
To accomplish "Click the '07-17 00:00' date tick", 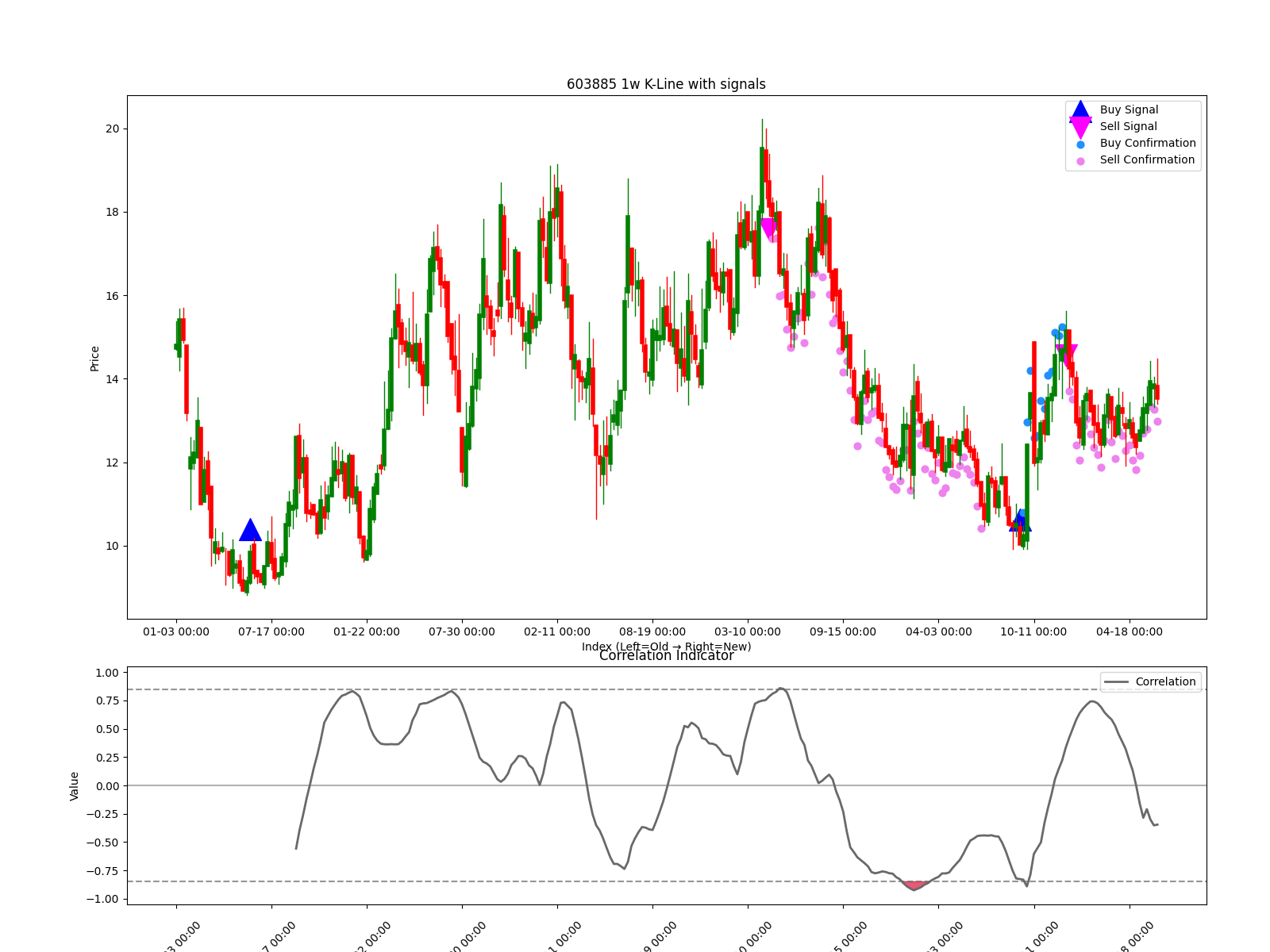I will (271, 632).
